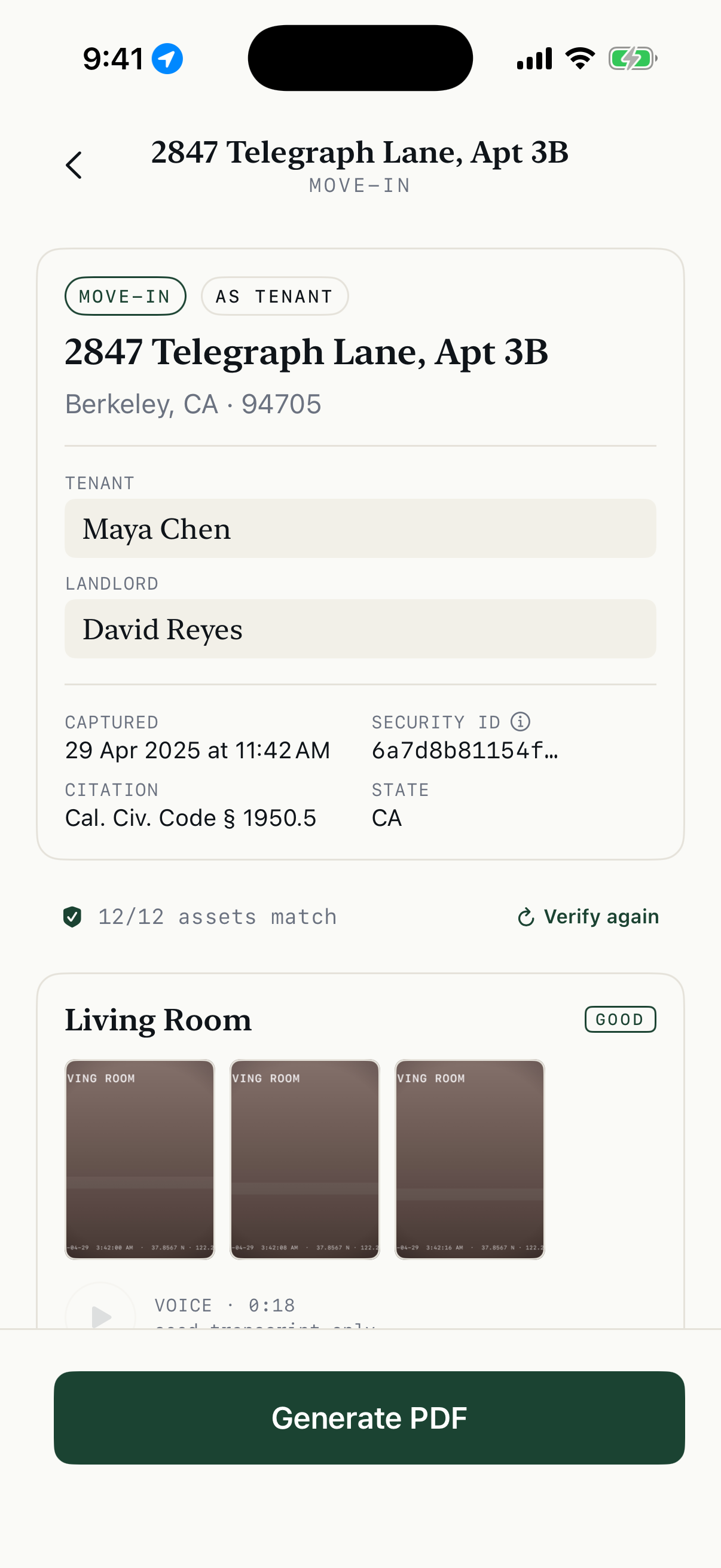Tap the truncated Security ID value
721x1568 pixels.
coord(465,750)
